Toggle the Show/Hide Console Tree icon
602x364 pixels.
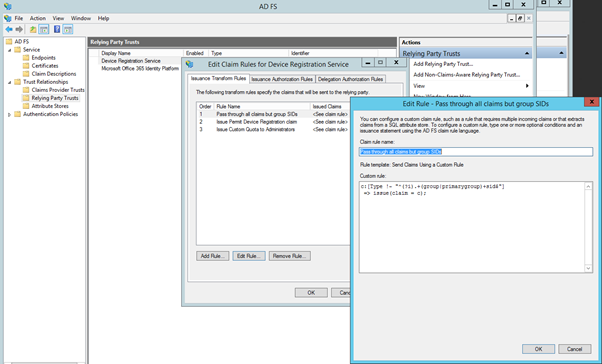44,29
